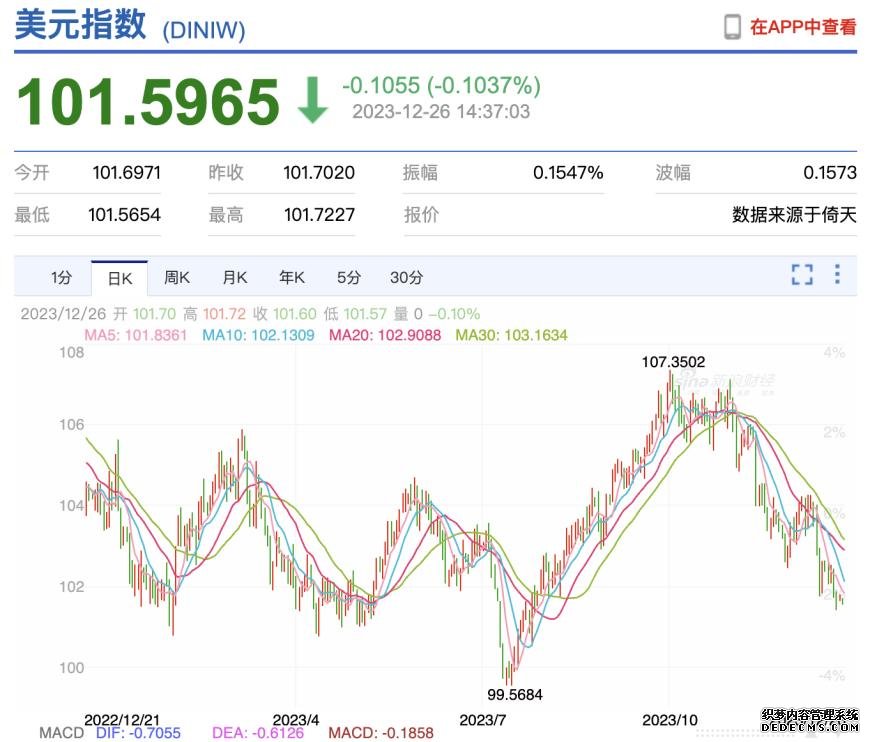The height and width of the screenshot is (742, 870).
Task: Switch to the 周K chart tab
Action: click(177, 277)
